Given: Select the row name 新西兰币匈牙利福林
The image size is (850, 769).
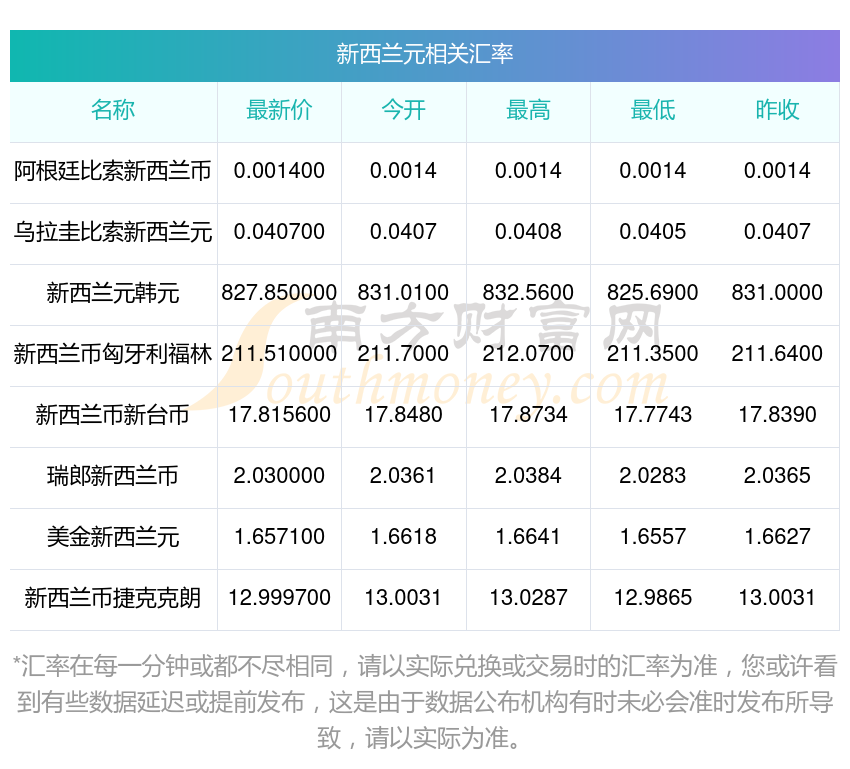Looking at the screenshot, I should pyautogui.click(x=113, y=354).
